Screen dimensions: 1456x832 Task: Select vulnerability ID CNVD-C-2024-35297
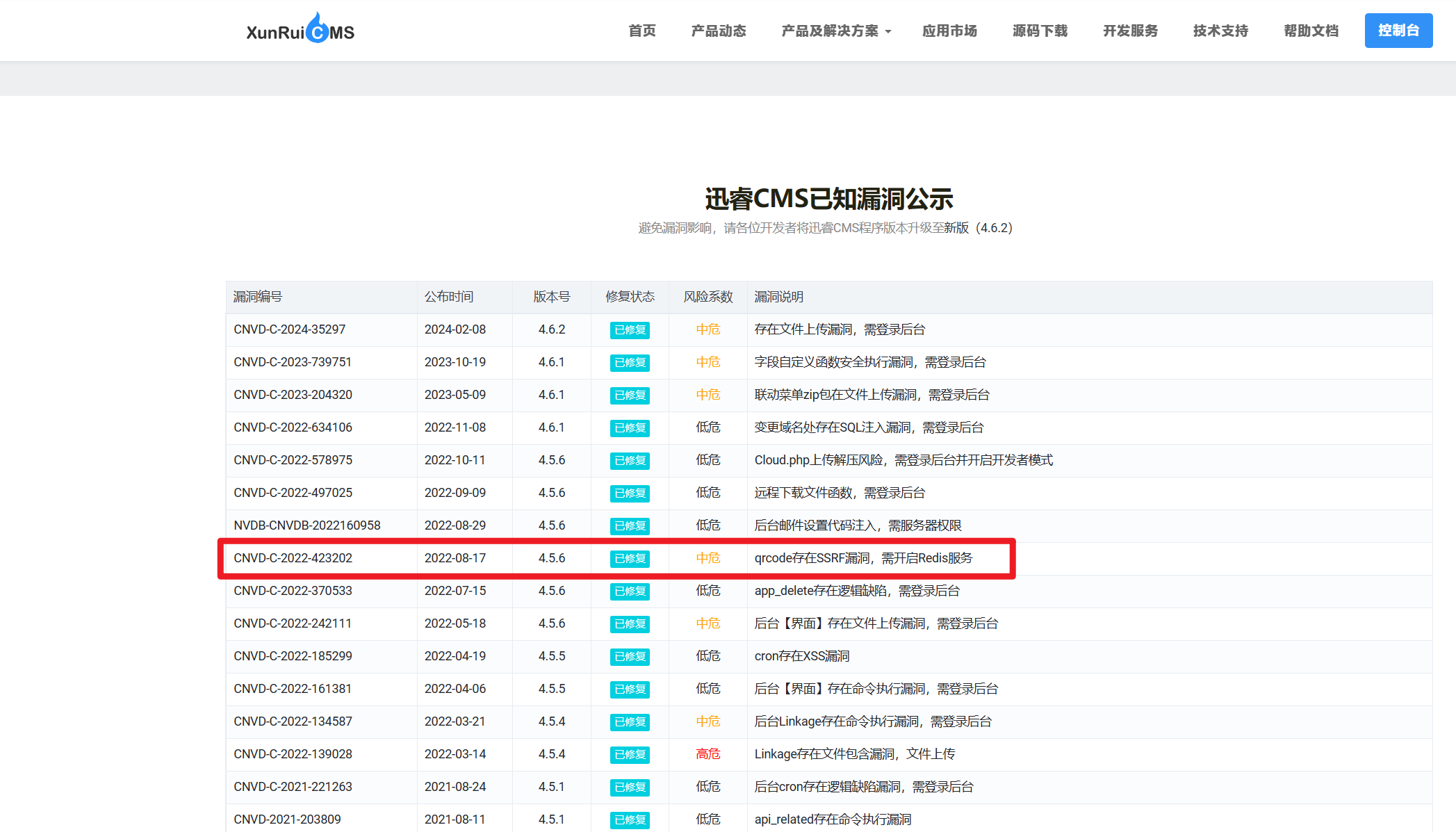[x=290, y=329]
